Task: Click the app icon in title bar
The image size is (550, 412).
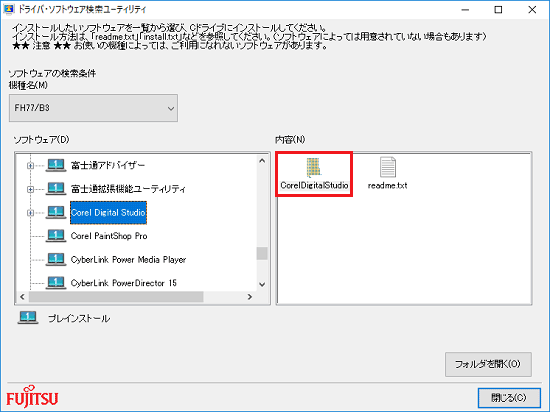Action: (8, 9)
